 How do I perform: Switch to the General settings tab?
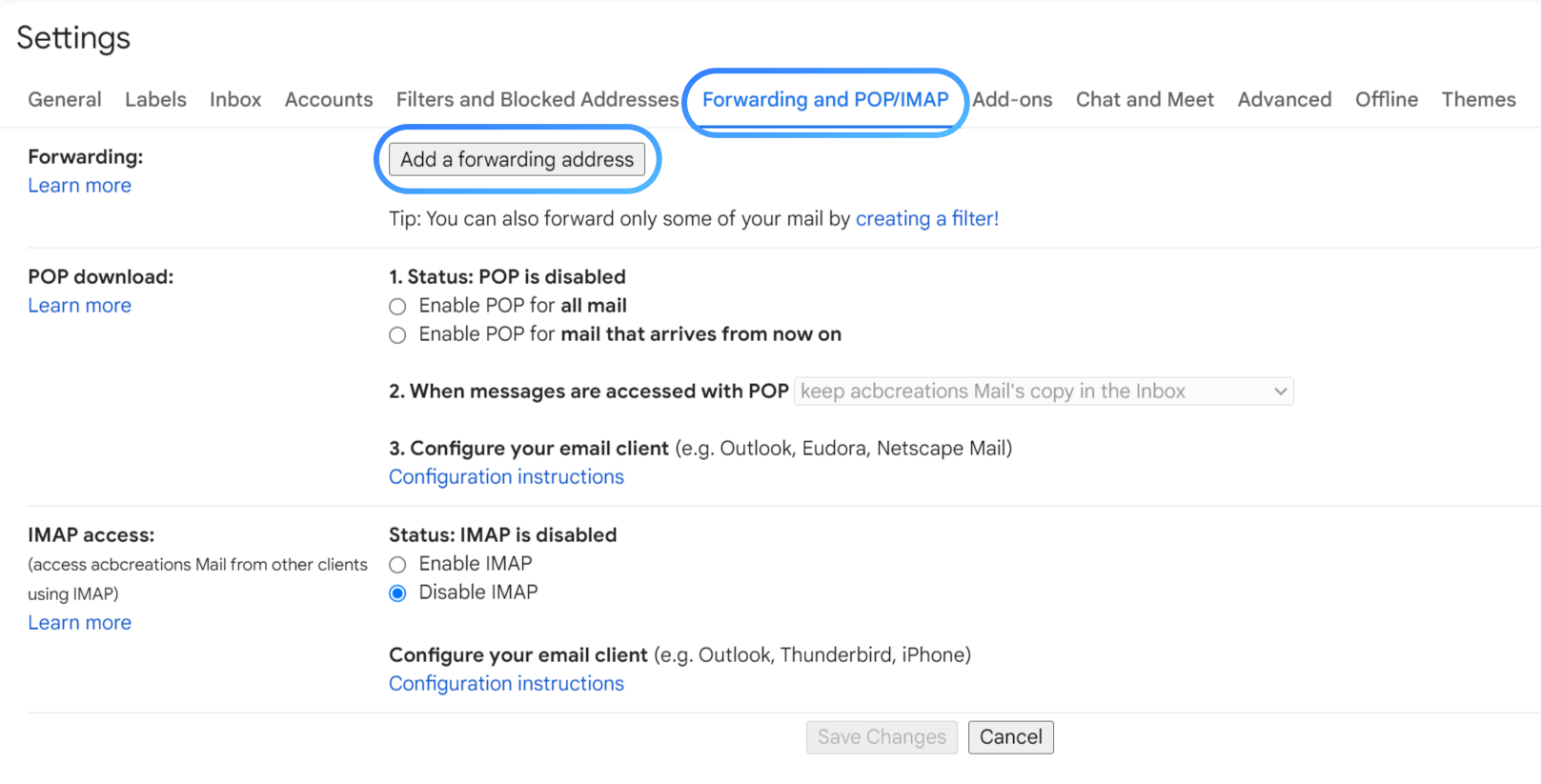(x=64, y=99)
